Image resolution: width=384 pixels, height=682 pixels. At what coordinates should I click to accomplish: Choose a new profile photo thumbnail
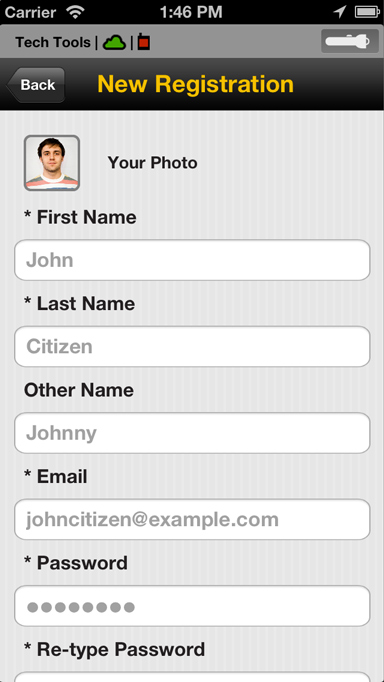[x=52, y=163]
